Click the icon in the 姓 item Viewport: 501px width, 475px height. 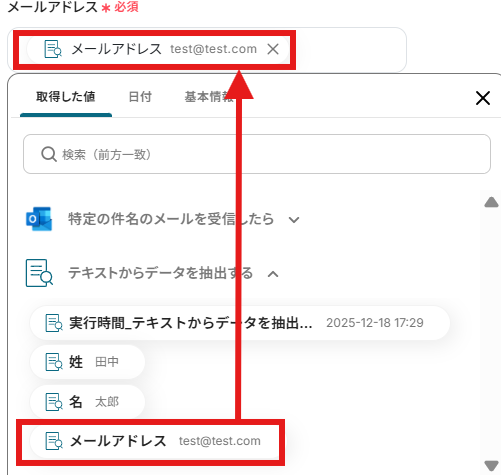(54, 362)
